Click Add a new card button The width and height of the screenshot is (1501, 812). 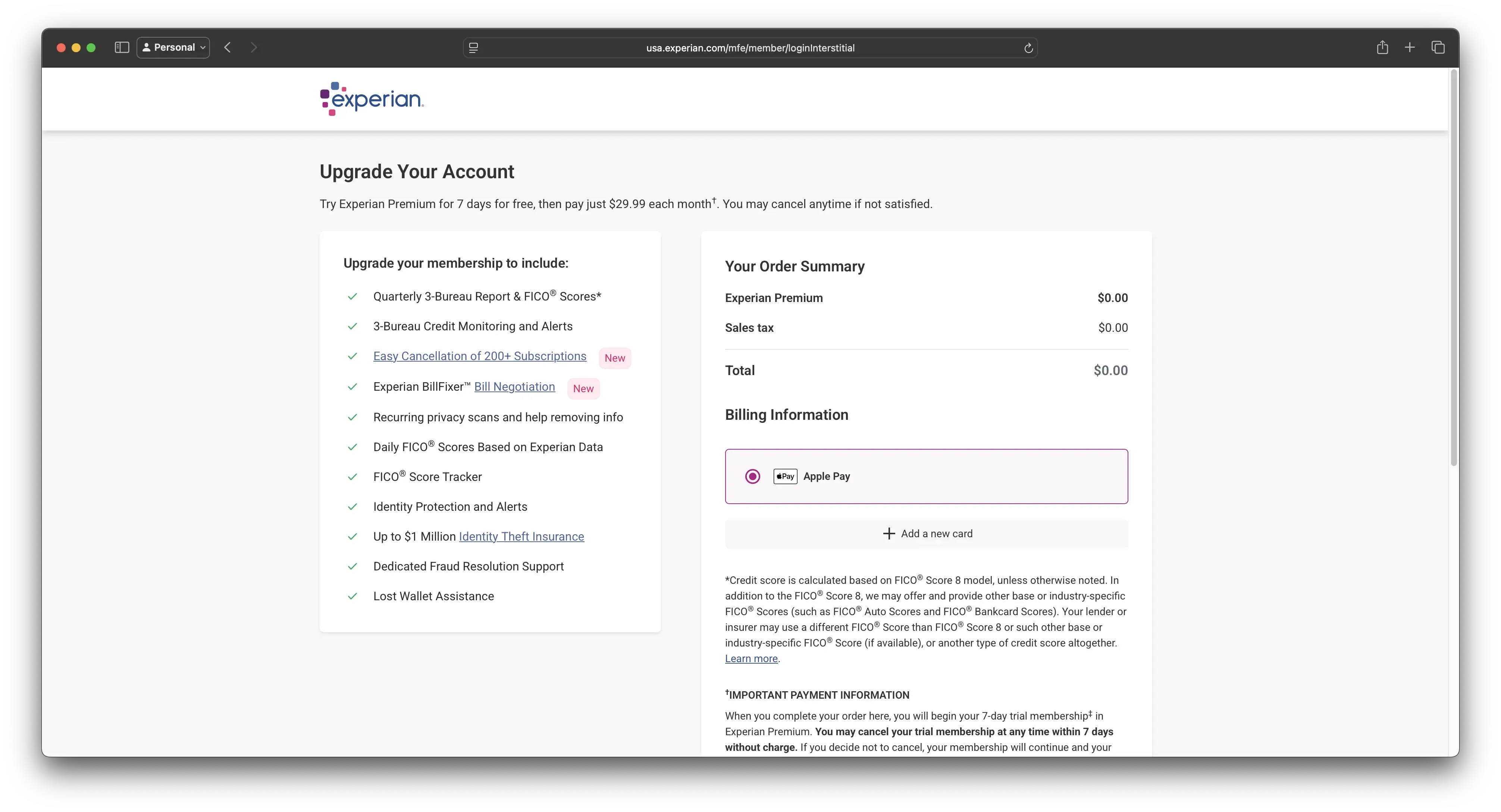pos(927,534)
